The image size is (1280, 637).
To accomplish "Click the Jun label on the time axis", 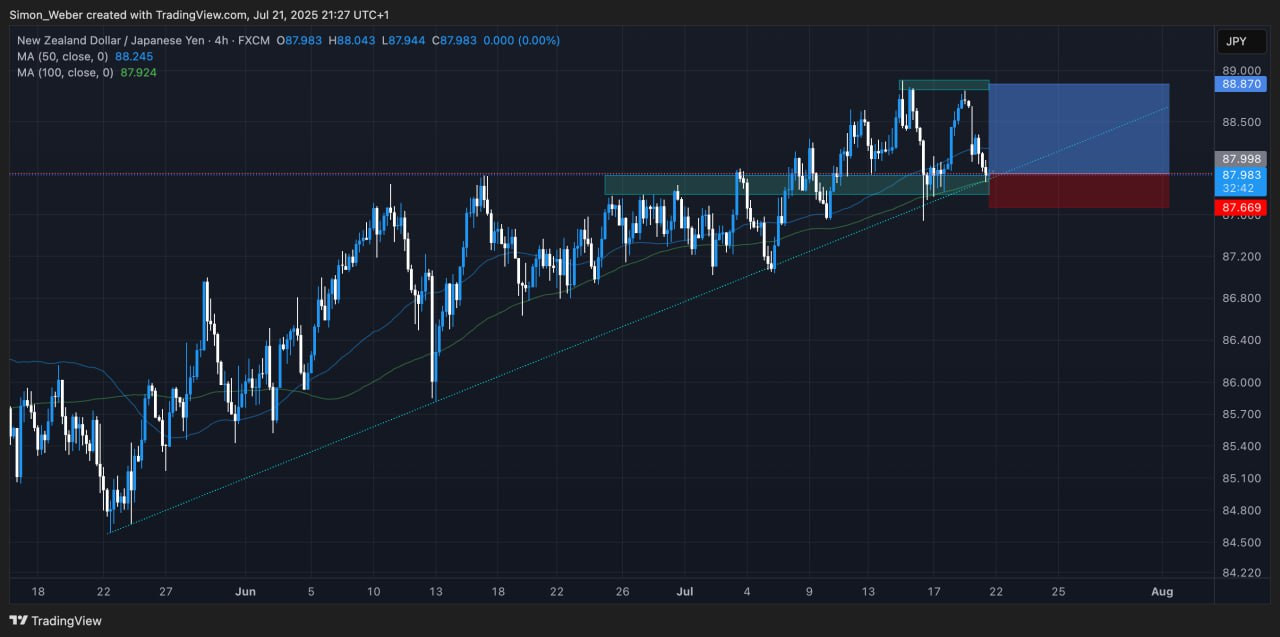I will (246, 591).
